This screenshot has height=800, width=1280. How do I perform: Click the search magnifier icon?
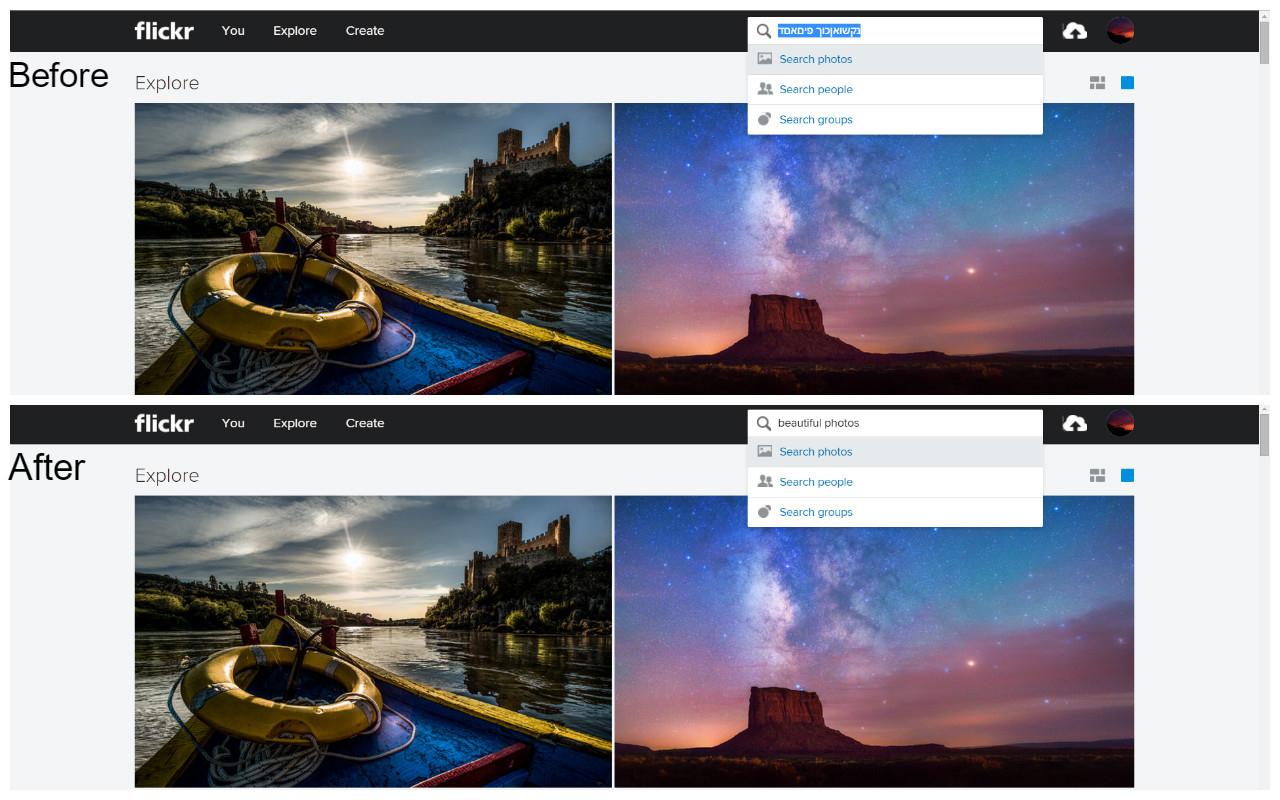[763, 31]
